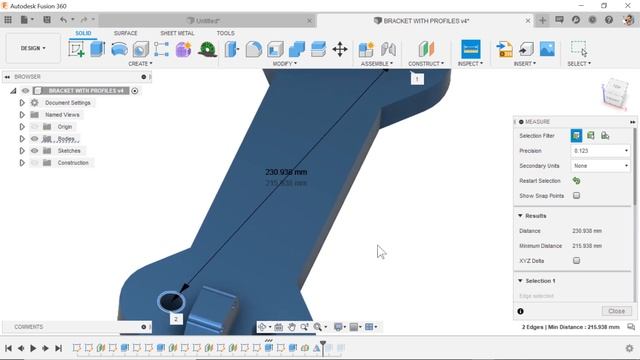640x360 pixels.
Task: Select the Combine tool
Action: [297, 49]
